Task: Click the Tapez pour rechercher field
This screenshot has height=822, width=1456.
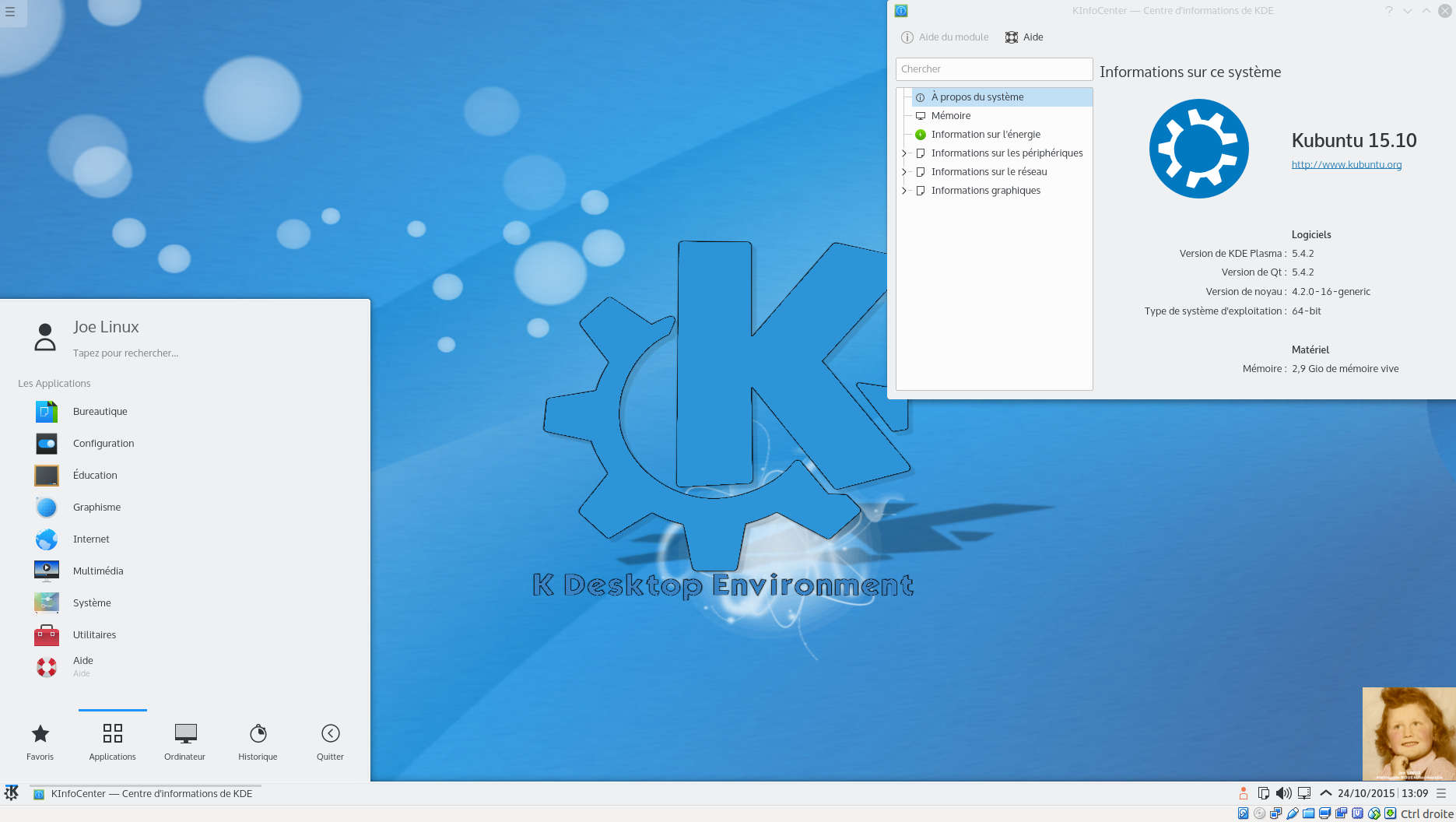Action: pos(126,353)
